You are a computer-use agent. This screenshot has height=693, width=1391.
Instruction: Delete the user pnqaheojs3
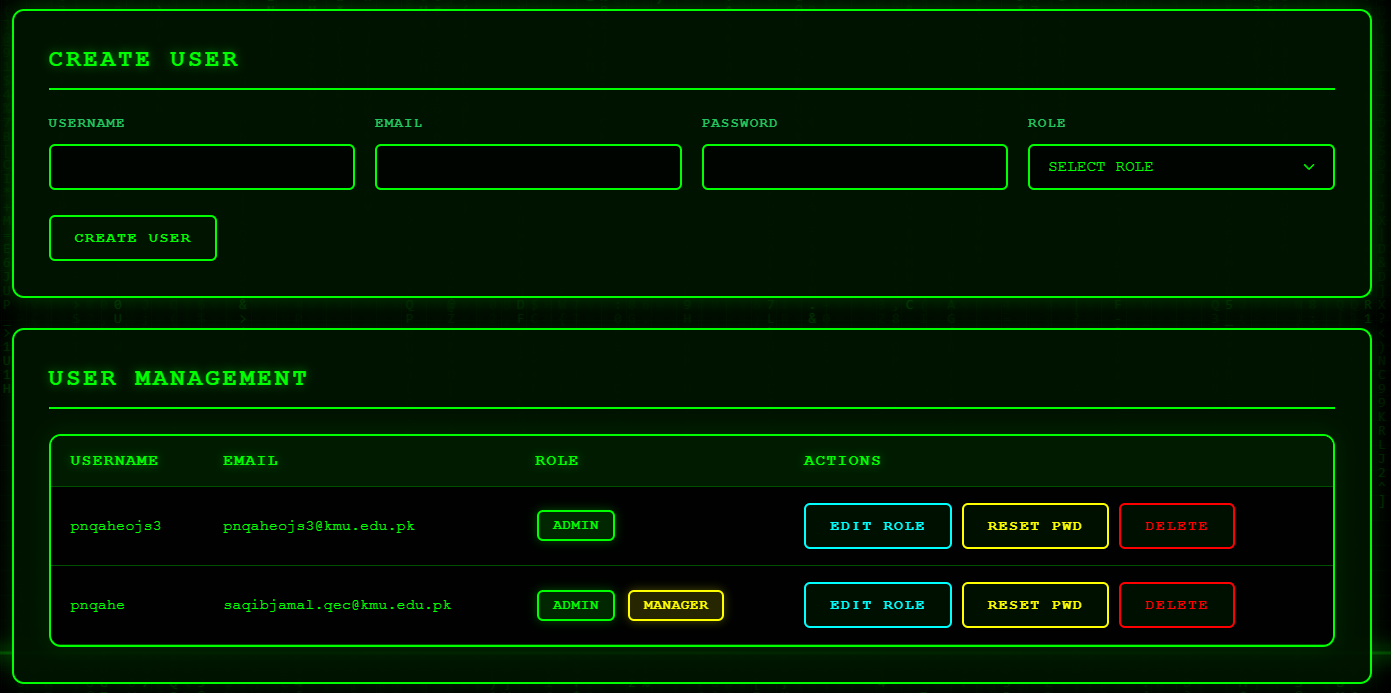1176,526
